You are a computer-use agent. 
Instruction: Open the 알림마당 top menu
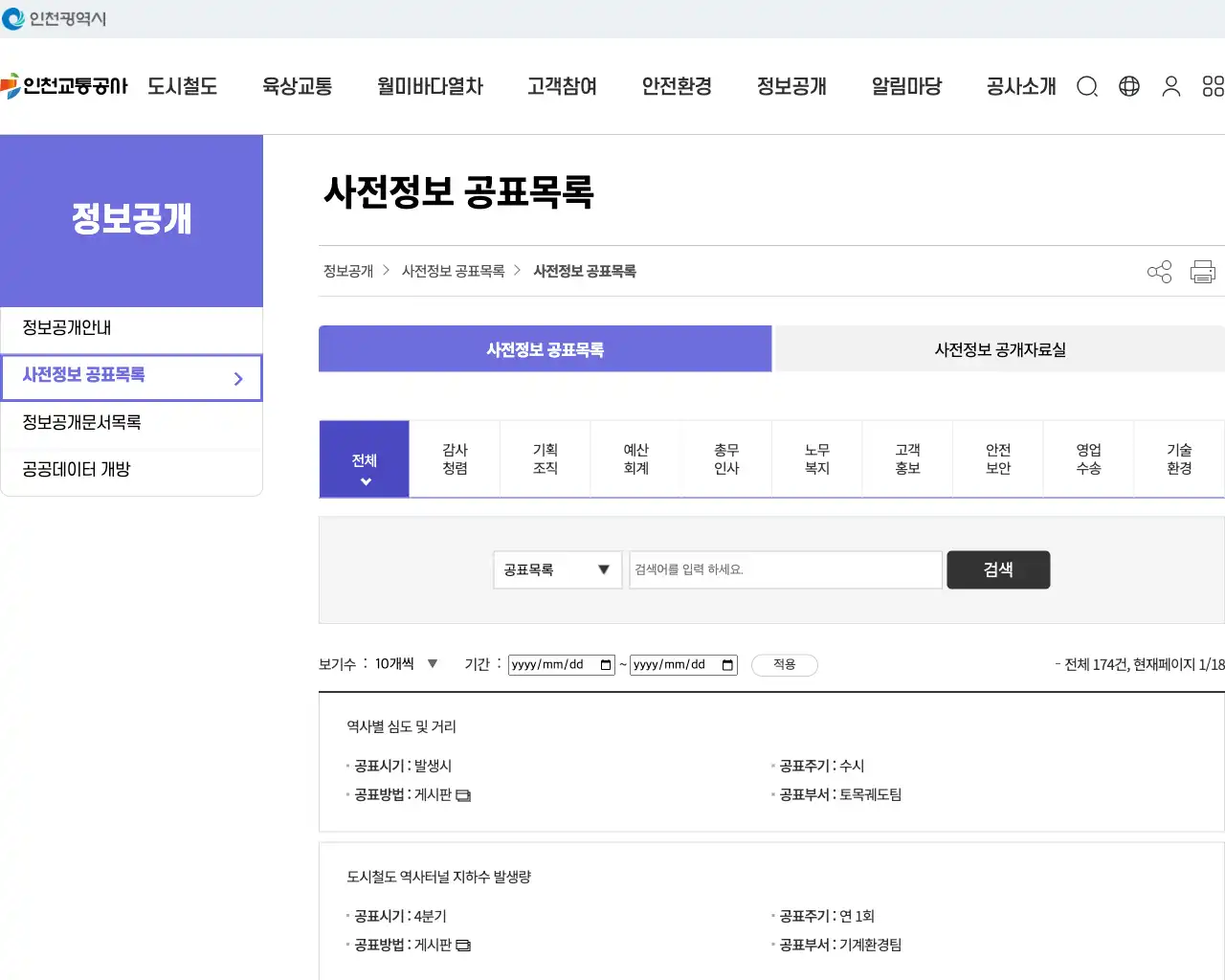pos(906,87)
